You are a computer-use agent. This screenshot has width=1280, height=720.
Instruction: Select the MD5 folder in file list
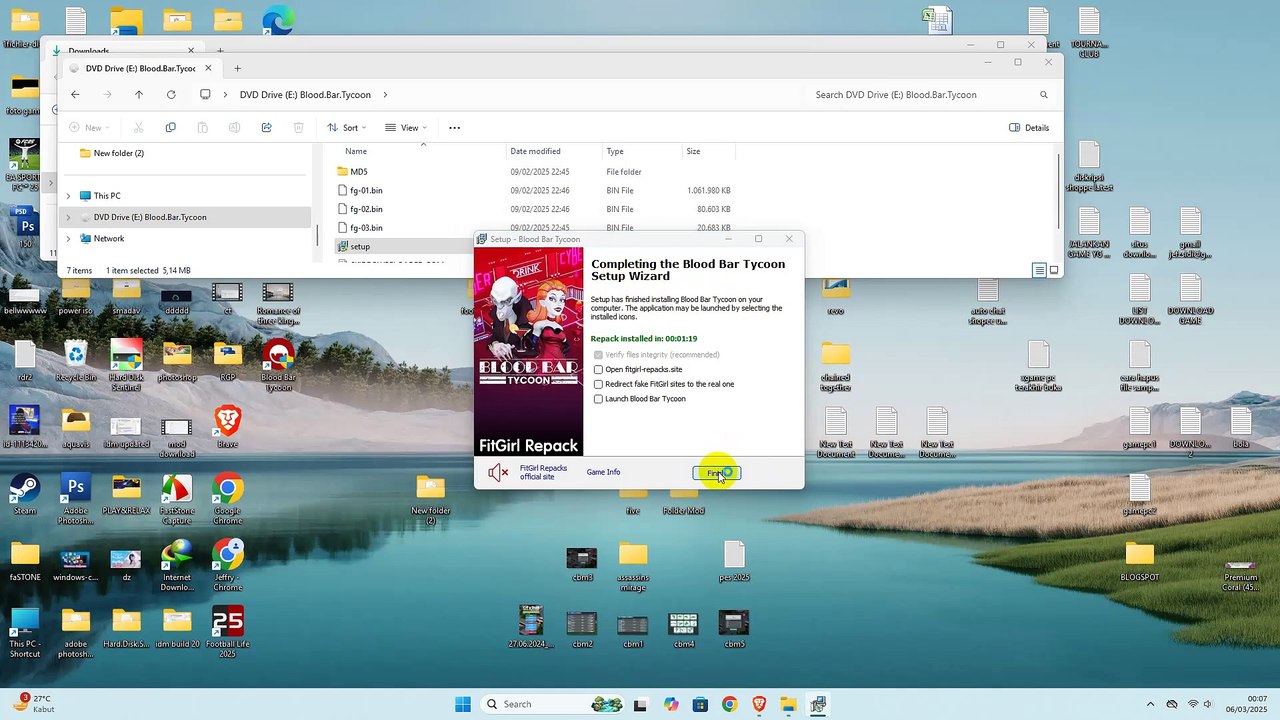(x=358, y=172)
